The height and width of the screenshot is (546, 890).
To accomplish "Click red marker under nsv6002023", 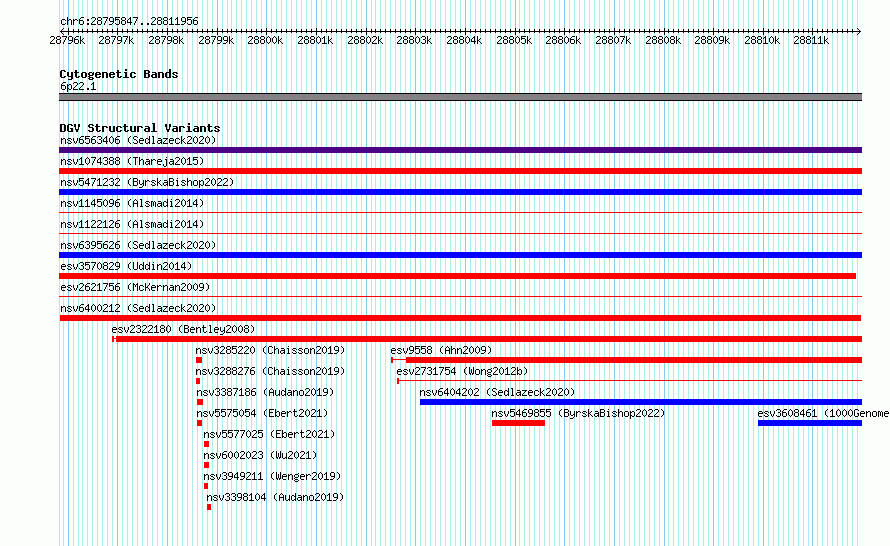I will click(x=207, y=465).
